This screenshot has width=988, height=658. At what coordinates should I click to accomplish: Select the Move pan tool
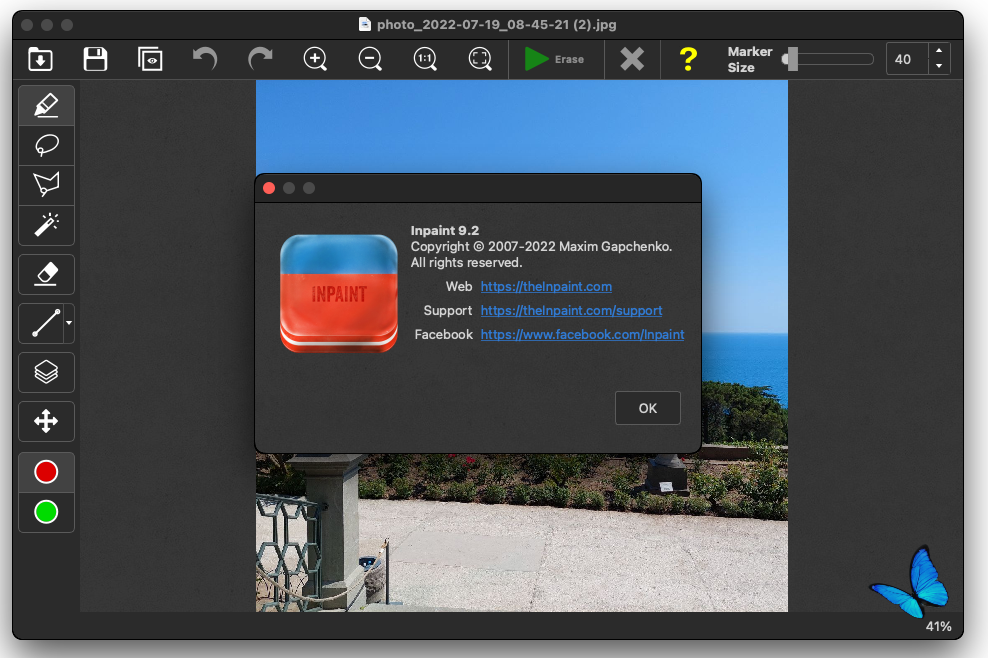pyautogui.click(x=47, y=422)
